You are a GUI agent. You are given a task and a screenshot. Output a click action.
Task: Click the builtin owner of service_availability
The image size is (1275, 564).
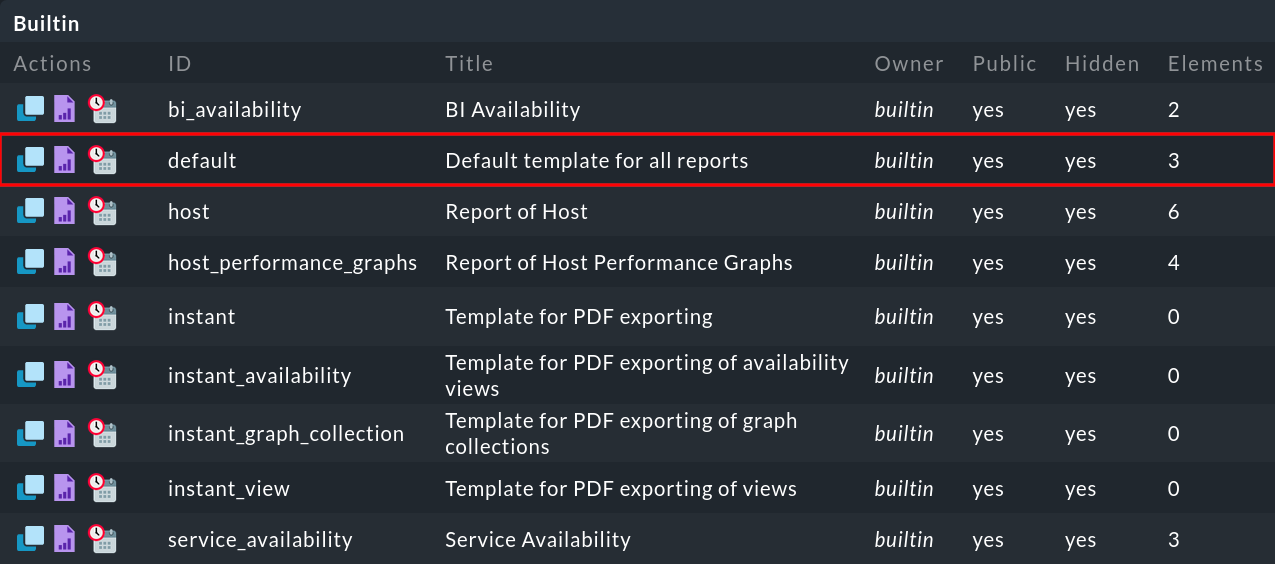(904, 540)
